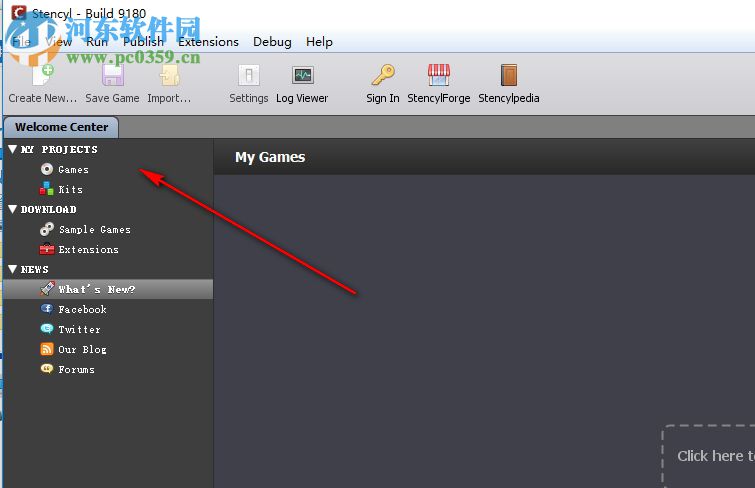
Task: Switch to the Welcome Center tab
Action: click(x=61, y=127)
